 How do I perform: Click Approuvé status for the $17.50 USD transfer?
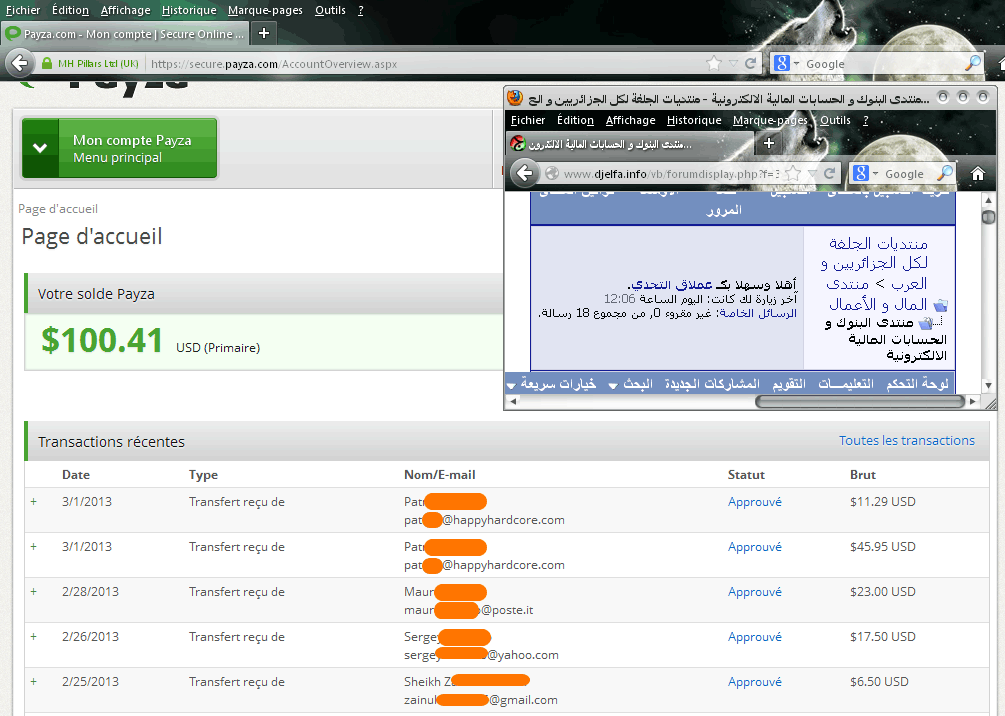(754, 637)
